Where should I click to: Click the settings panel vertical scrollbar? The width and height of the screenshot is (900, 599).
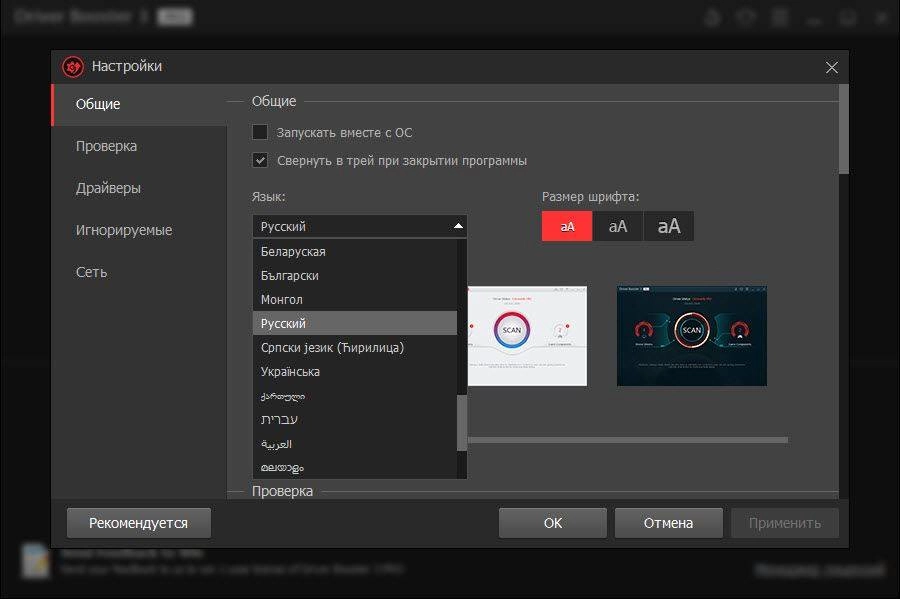[x=844, y=129]
